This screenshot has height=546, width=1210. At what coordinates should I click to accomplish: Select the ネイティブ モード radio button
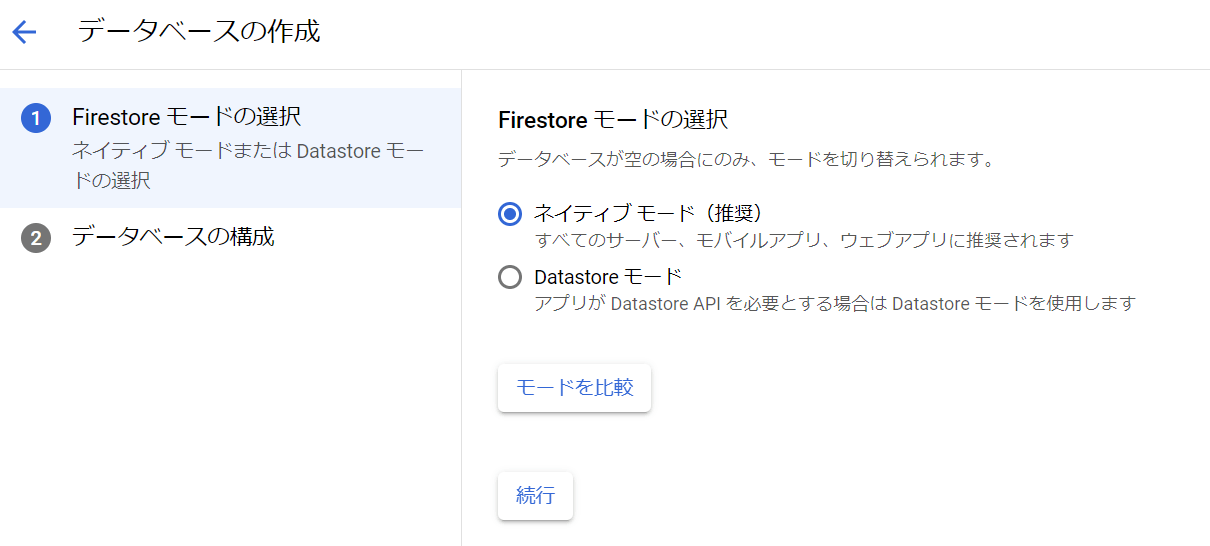pyautogui.click(x=510, y=213)
